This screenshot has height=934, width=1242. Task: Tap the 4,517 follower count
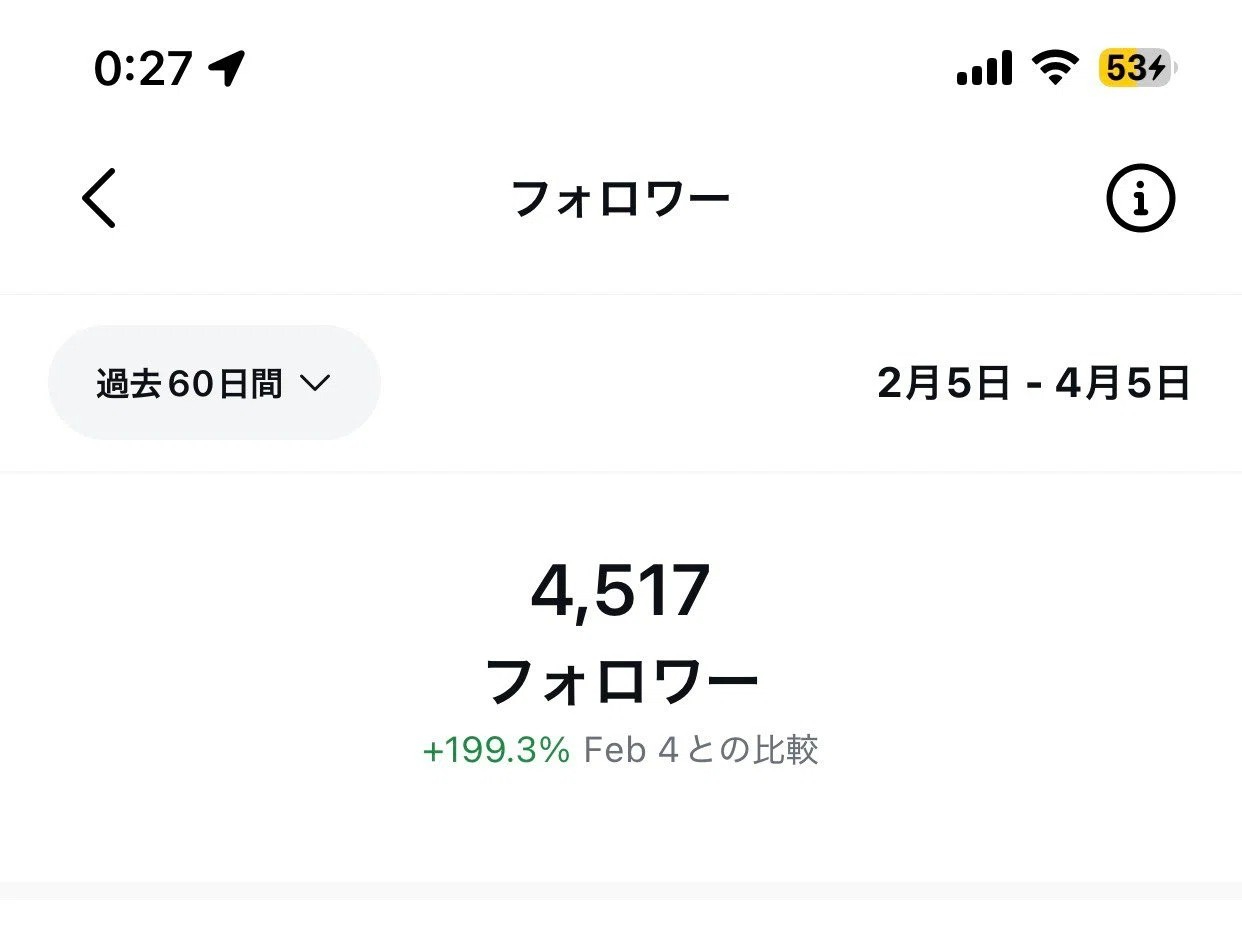[620, 592]
